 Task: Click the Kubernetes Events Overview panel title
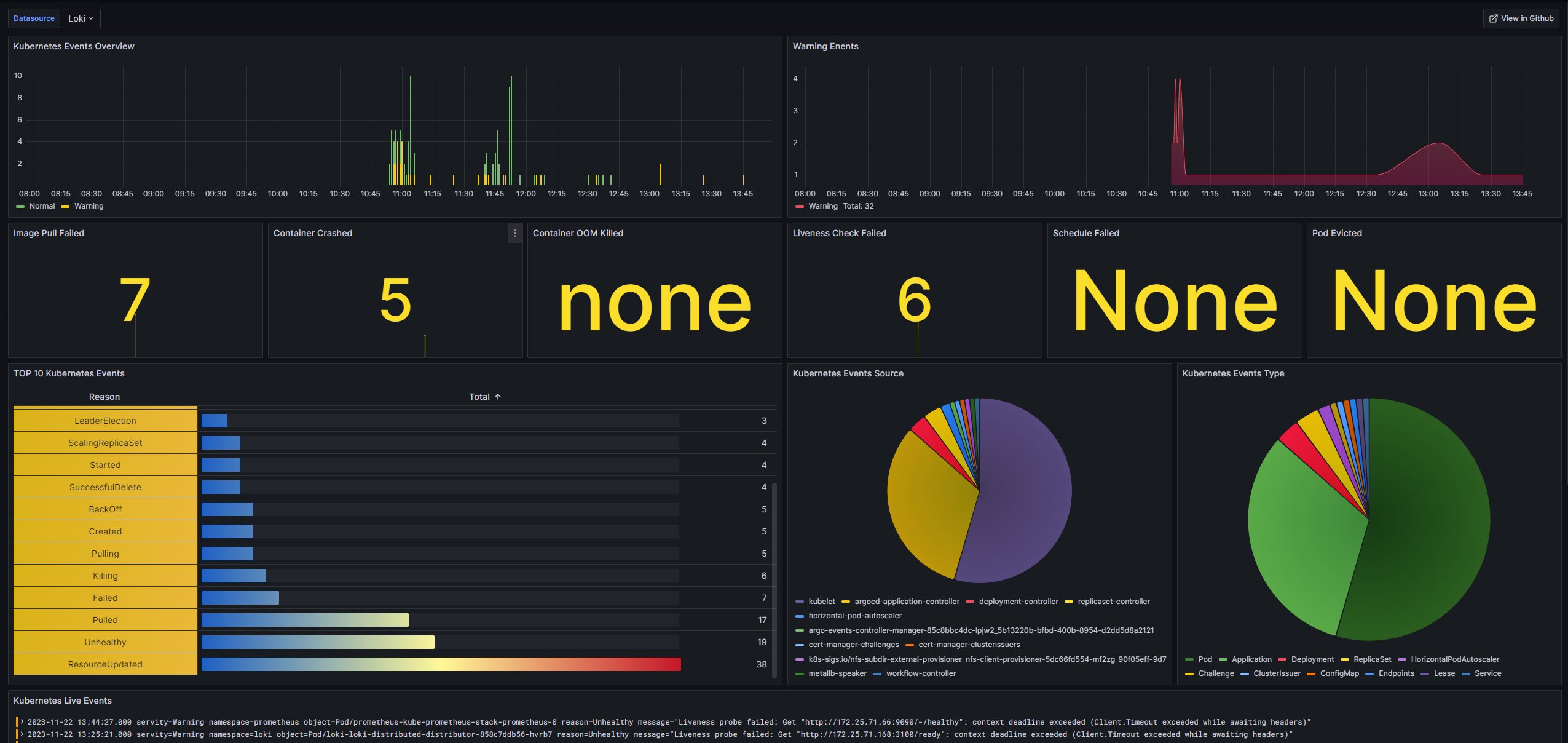click(x=74, y=46)
